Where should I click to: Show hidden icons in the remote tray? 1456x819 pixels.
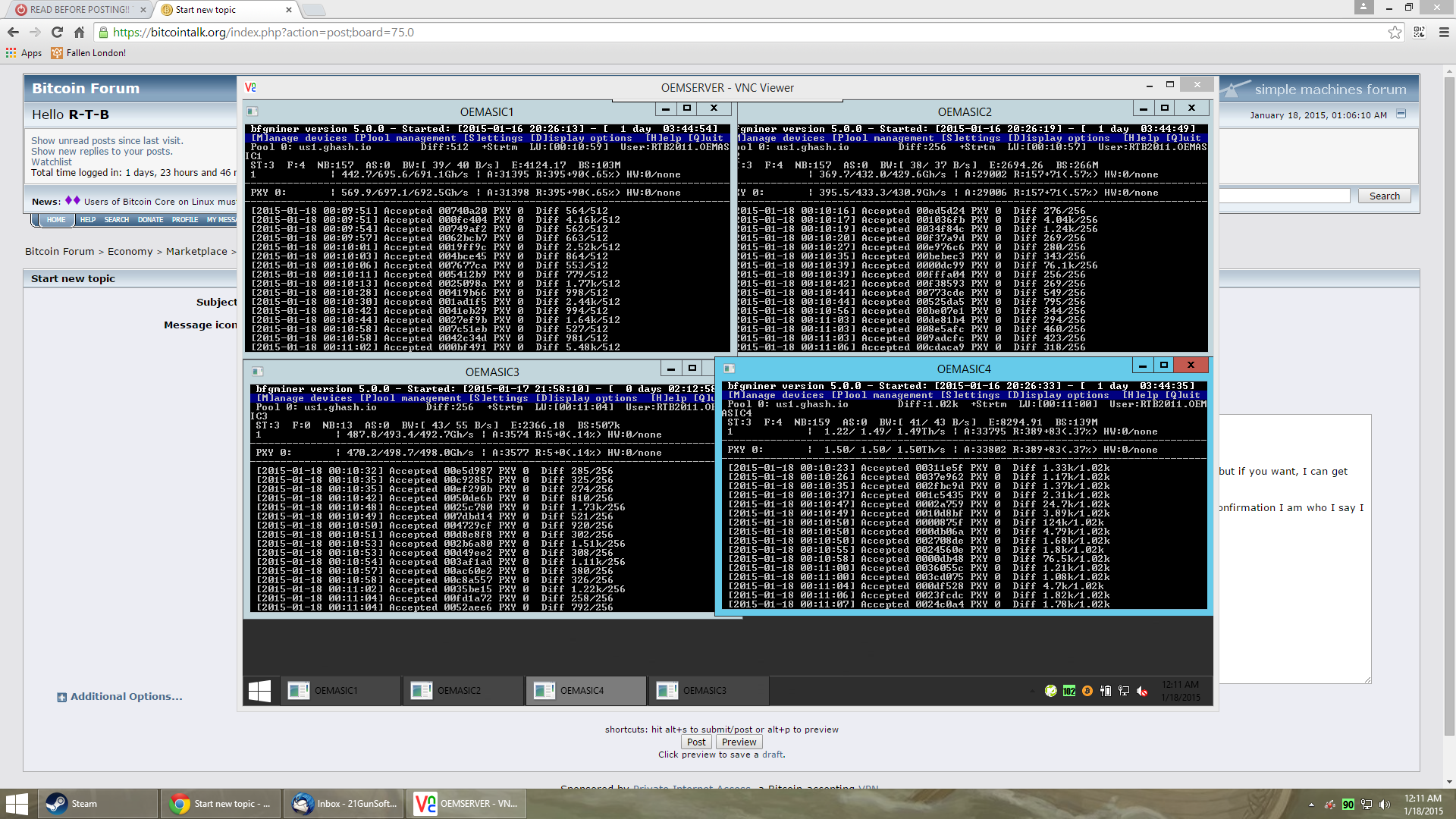coord(1031,691)
